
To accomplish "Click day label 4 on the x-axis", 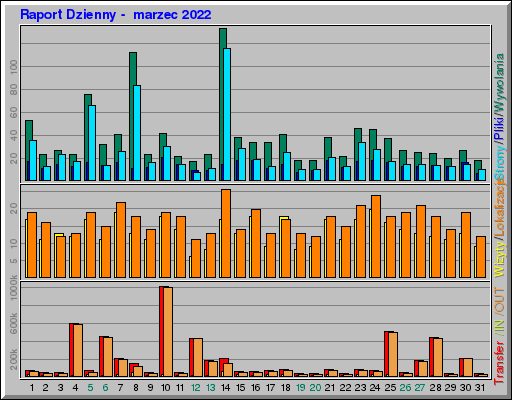I will (x=75, y=388).
